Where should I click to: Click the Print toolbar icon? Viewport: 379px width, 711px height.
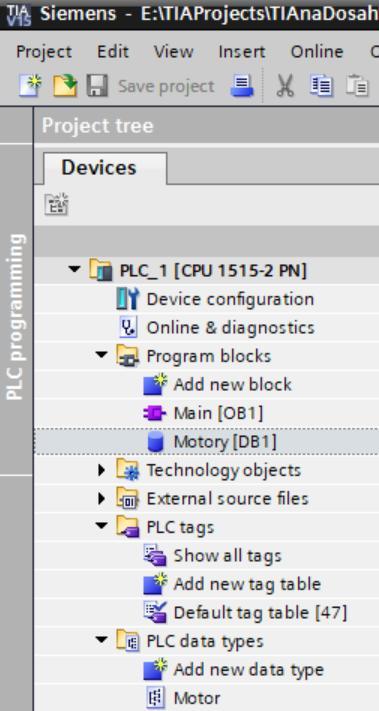242,86
